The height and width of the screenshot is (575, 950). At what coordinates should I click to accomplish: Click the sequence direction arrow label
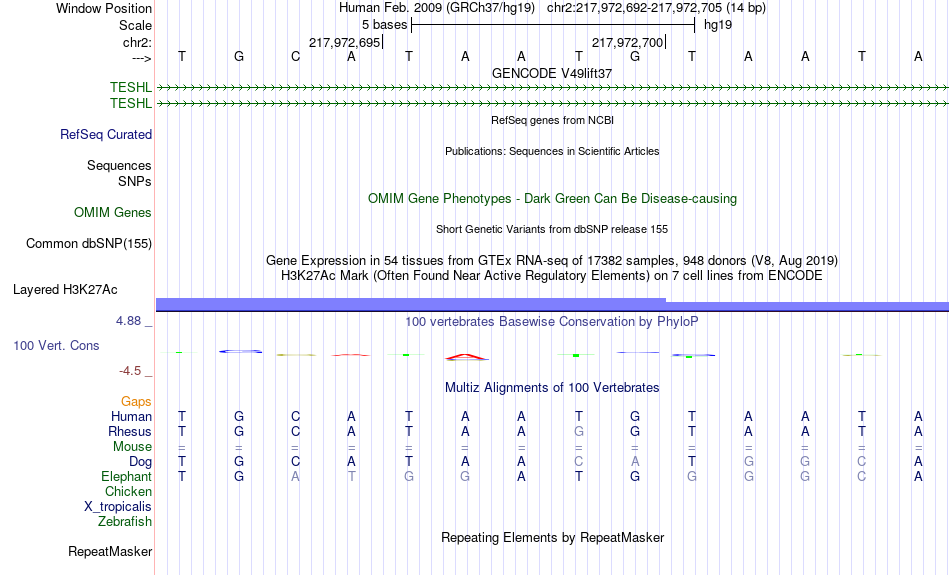[142, 58]
